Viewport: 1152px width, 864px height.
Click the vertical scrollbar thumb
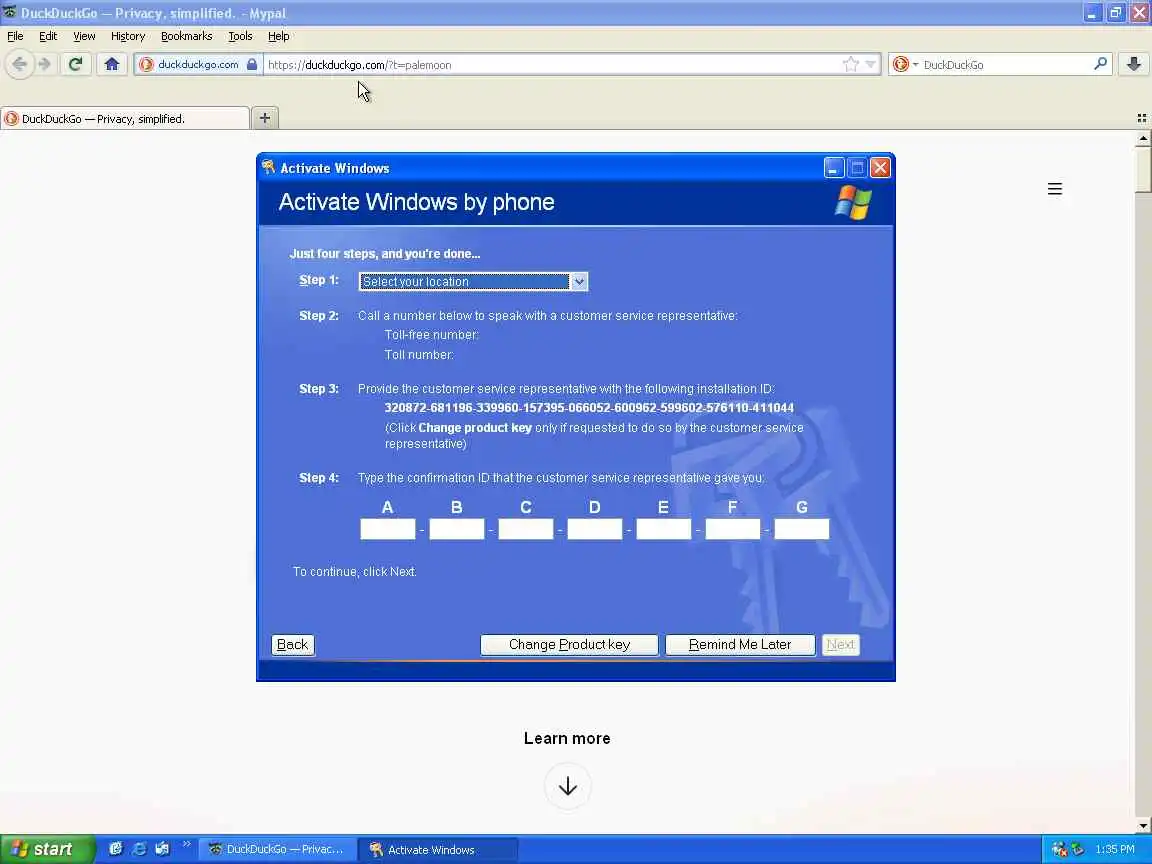[x=1143, y=169]
